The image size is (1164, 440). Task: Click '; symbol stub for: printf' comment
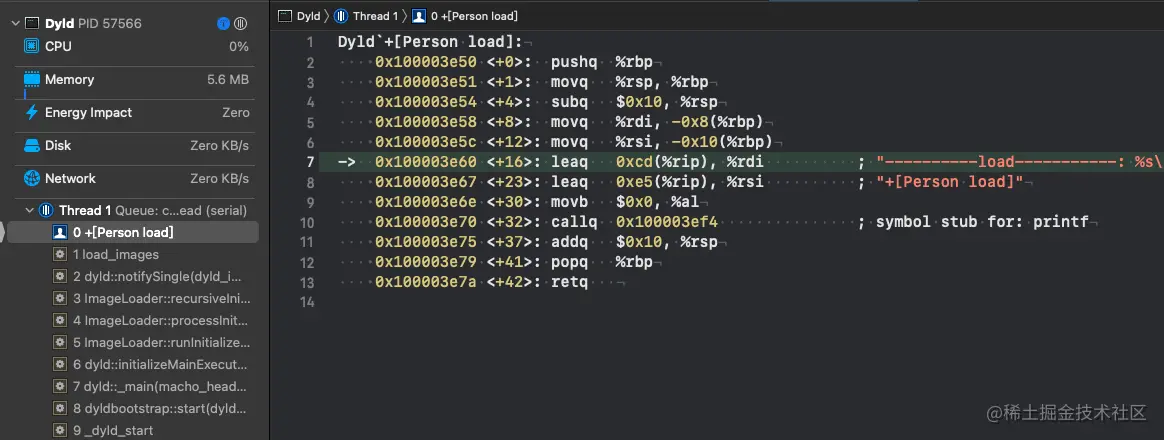[x=973, y=223]
